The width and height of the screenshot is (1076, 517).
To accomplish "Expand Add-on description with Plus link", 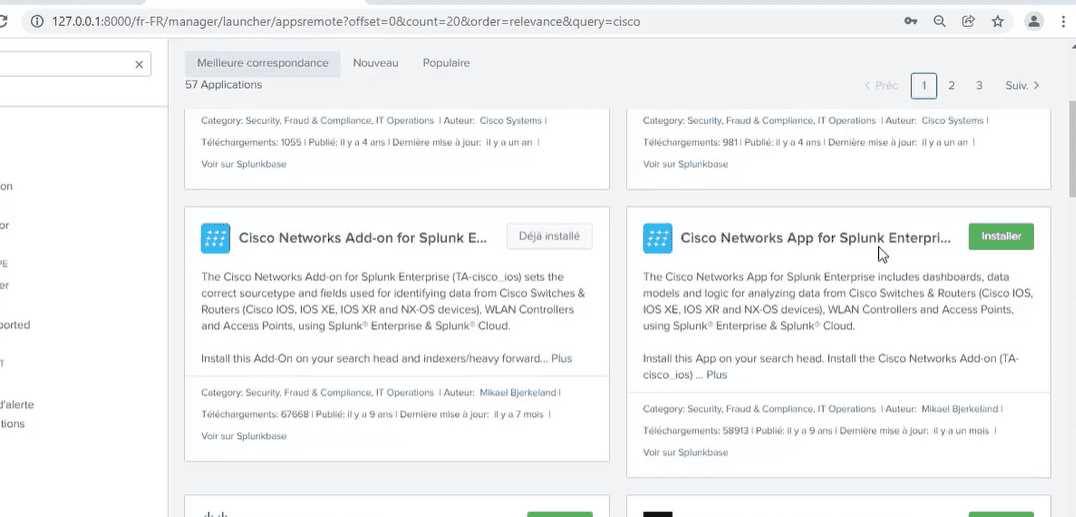I will 561,358.
